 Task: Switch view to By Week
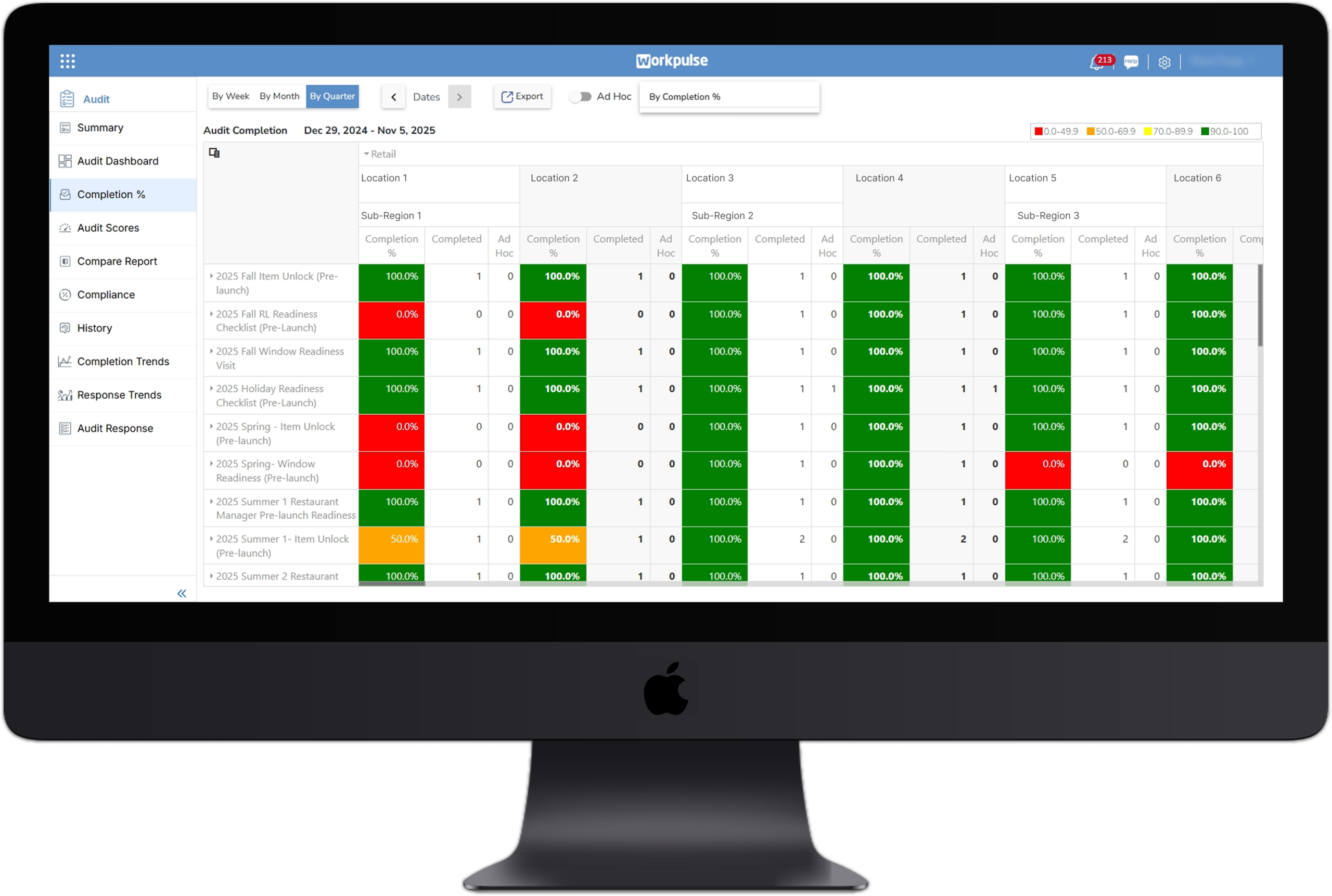click(230, 96)
